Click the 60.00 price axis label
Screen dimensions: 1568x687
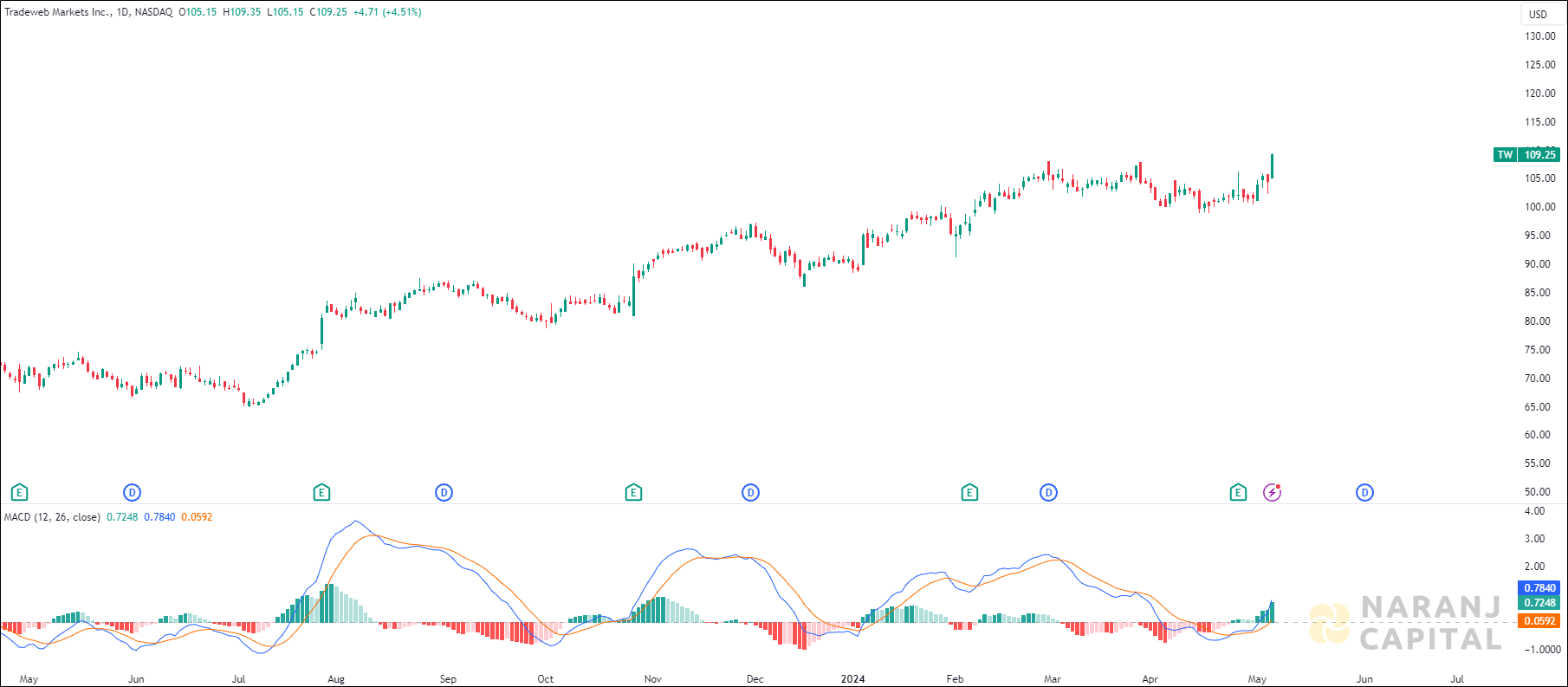coord(1538,435)
